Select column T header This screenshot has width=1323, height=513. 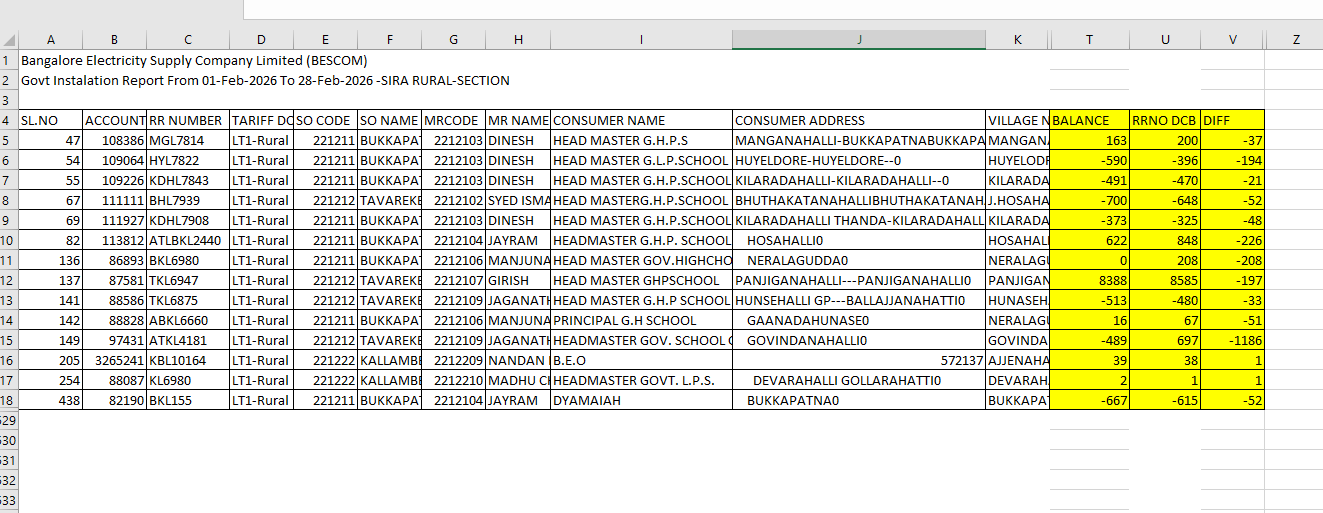1089,40
